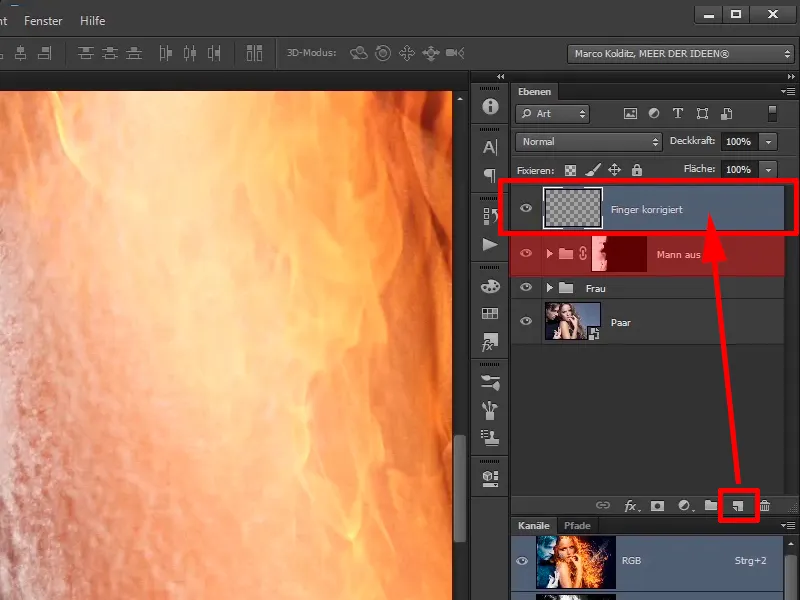Switch to the Pfade tab
The height and width of the screenshot is (600, 800).
point(577,526)
